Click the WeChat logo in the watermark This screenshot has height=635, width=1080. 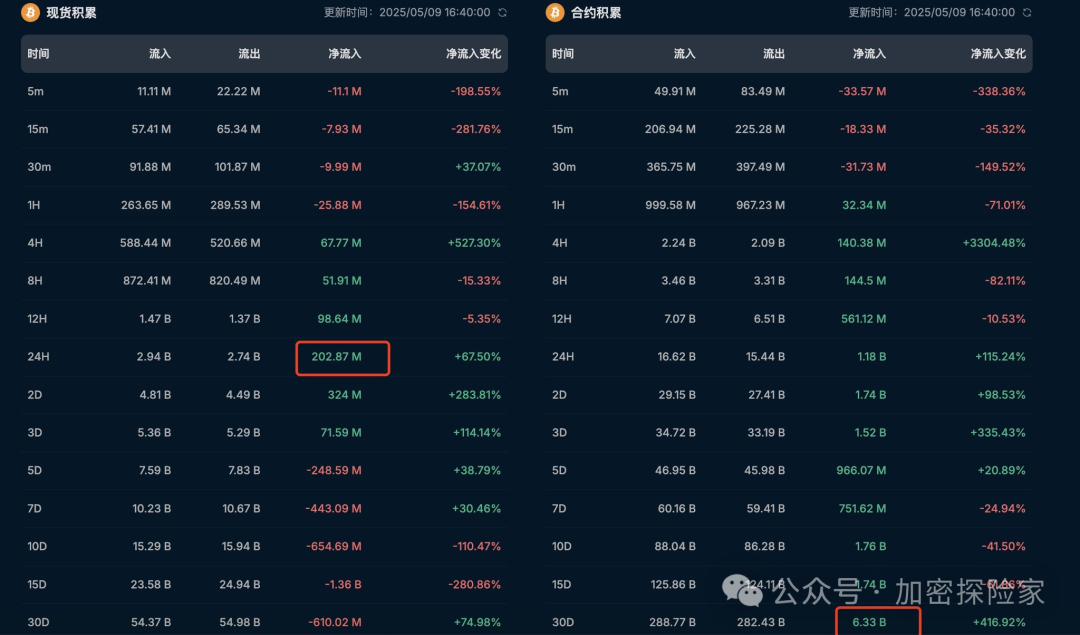click(743, 591)
